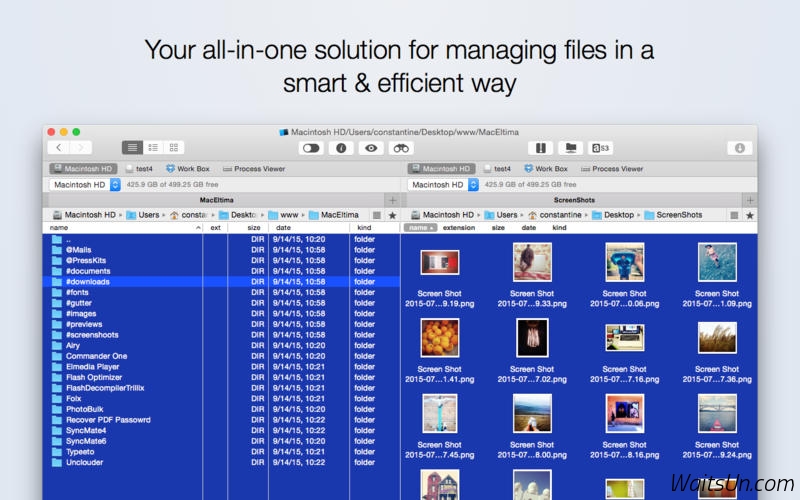Switch to icon grid view mode
The width and height of the screenshot is (800, 500).
[174, 148]
